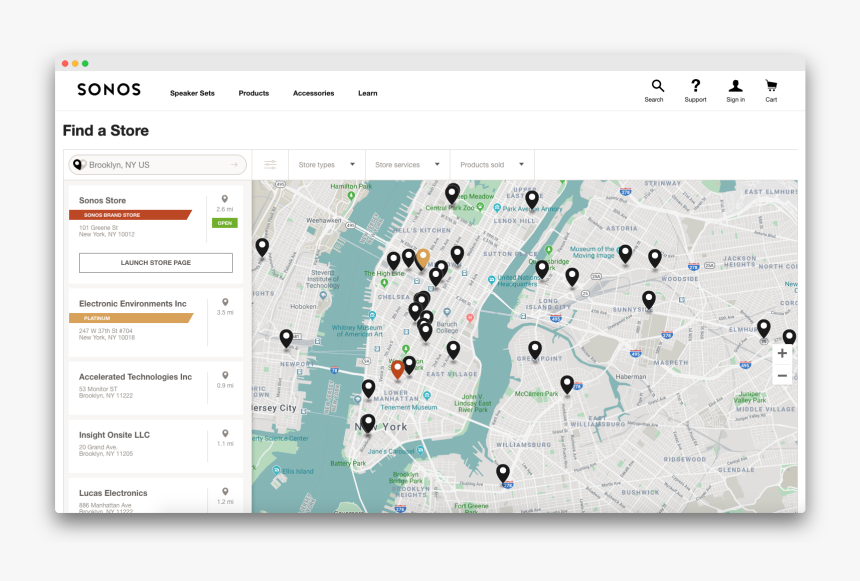Expand the Store types dropdown

click(x=327, y=165)
